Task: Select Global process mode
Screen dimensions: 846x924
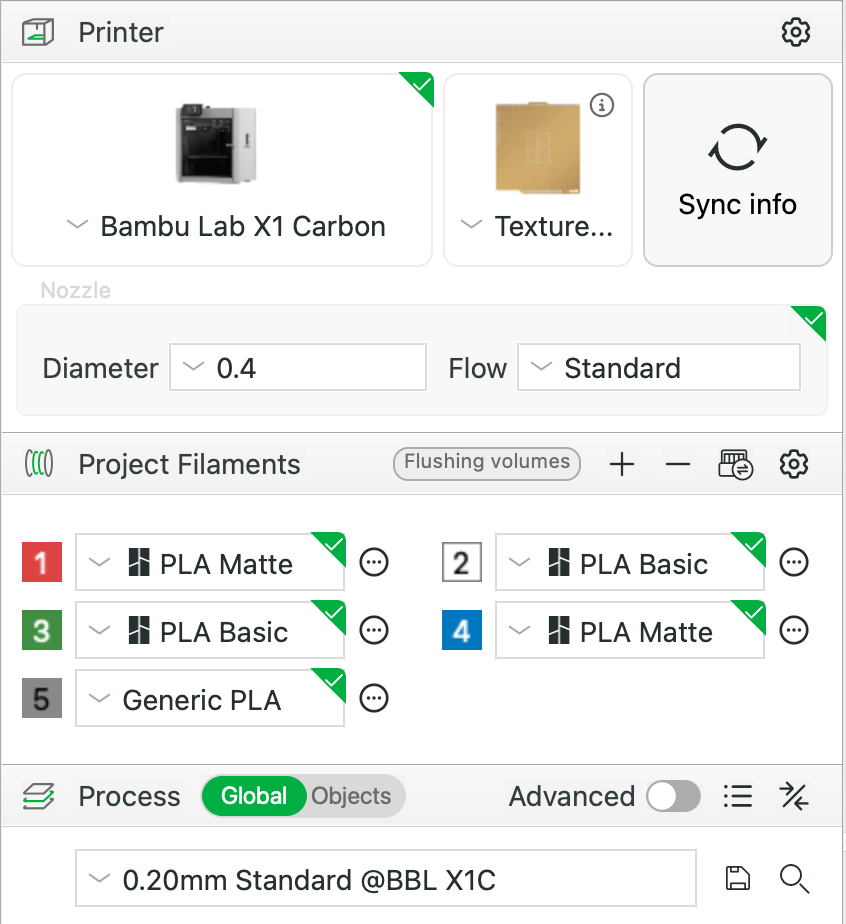Action: coord(254,796)
